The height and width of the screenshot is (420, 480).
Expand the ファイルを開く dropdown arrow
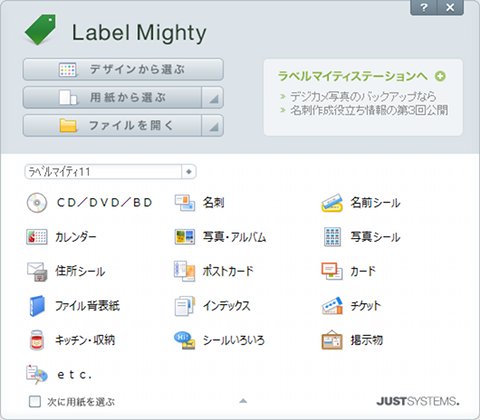(213, 126)
